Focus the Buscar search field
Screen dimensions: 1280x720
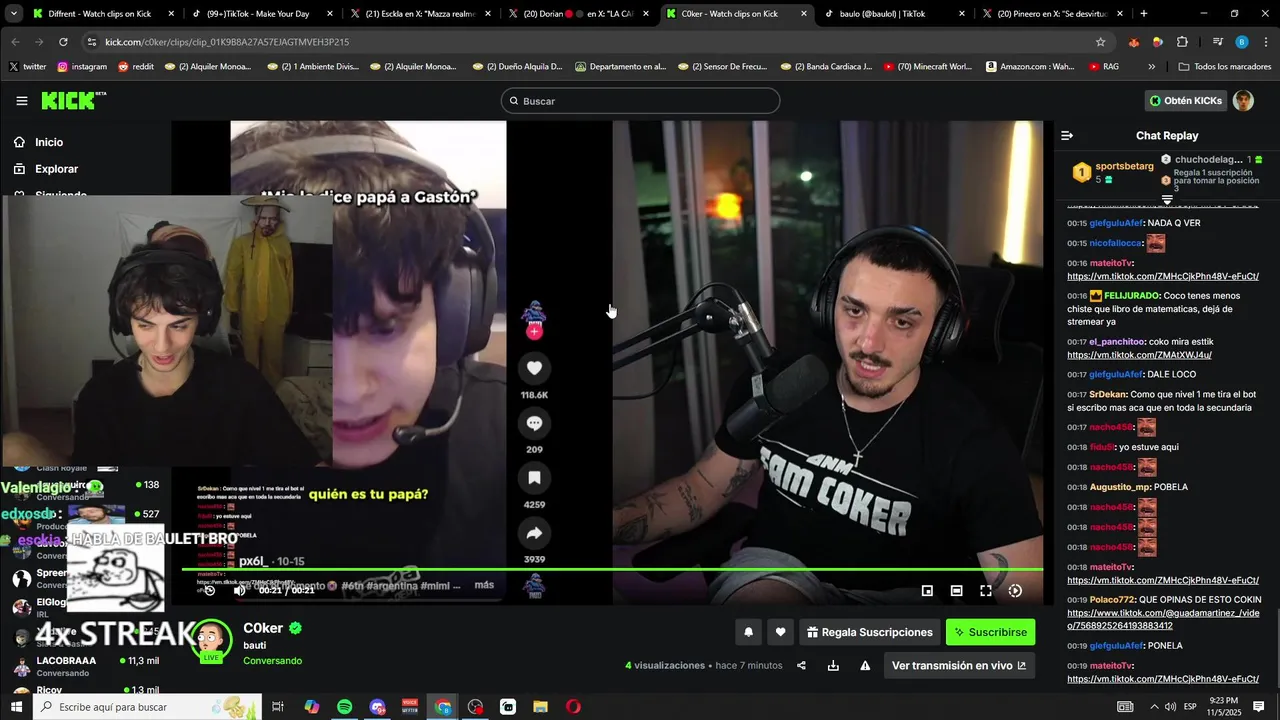640,101
